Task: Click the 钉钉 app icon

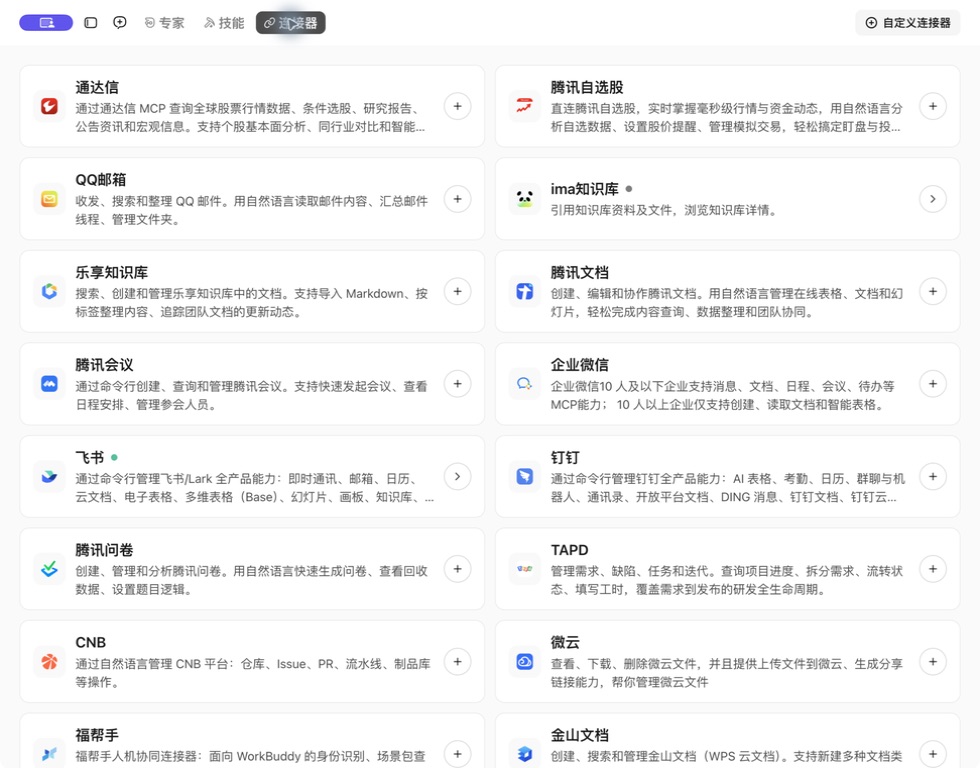Action: pyautogui.click(x=524, y=476)
